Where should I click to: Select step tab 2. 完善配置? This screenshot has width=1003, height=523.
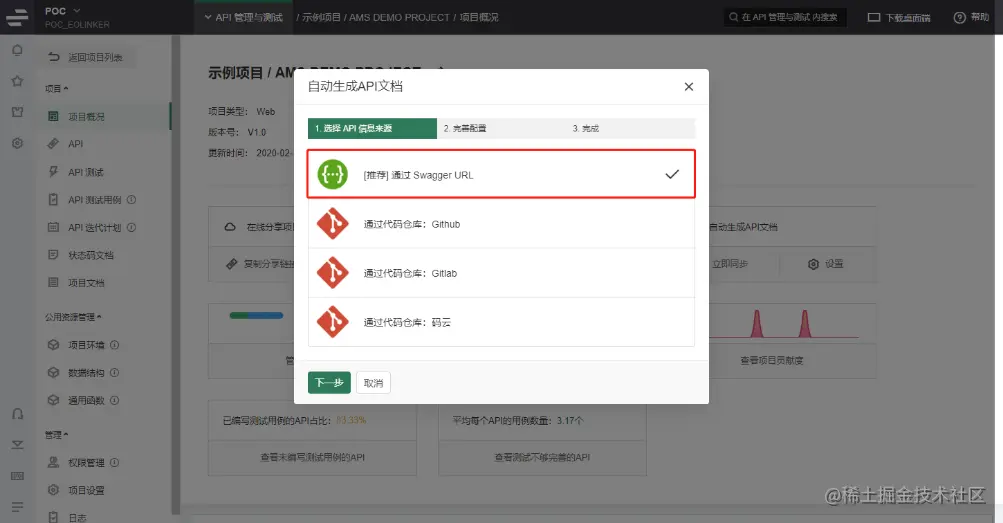click(502, 129)
